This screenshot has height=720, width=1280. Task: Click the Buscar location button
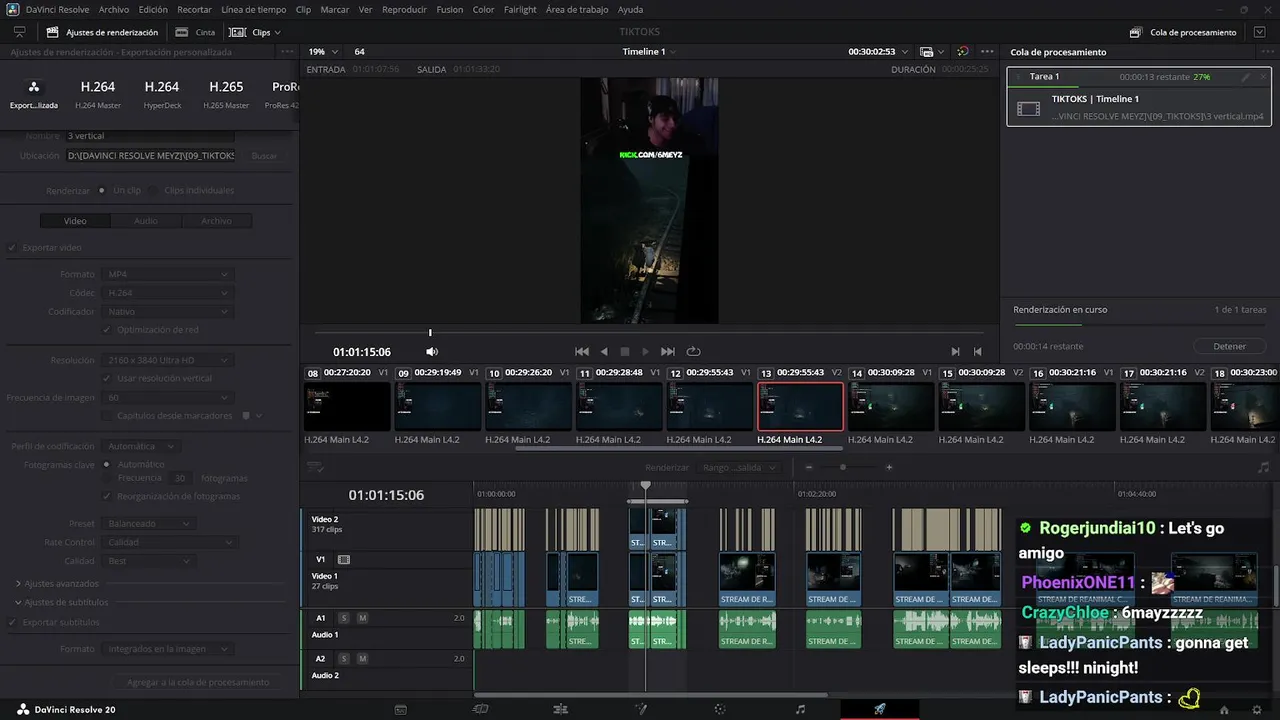coord(264,156)
